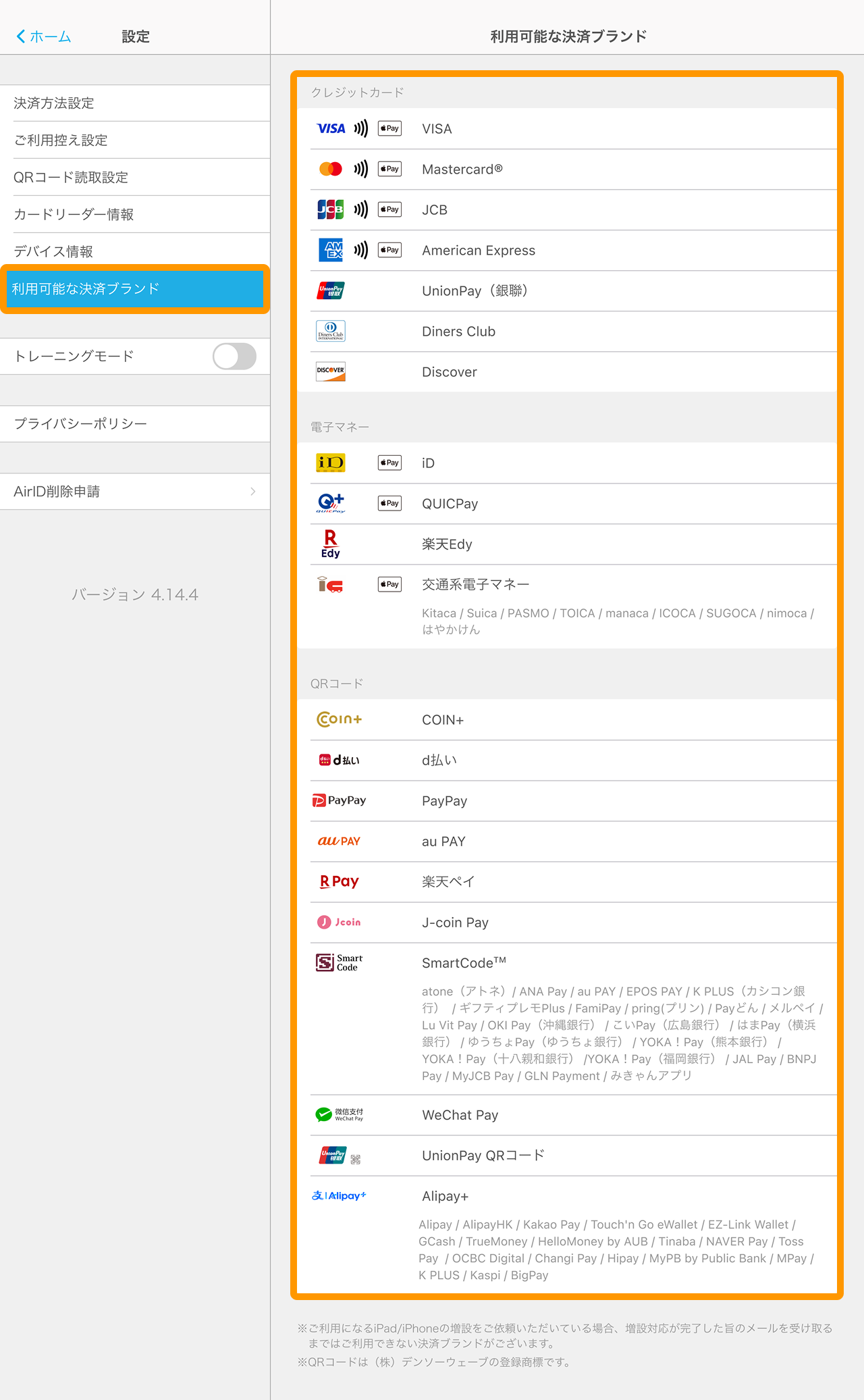864x1400 pixels.
Task: Click the バージョン 4.14.4 label
Action: (x=135, y=595)
